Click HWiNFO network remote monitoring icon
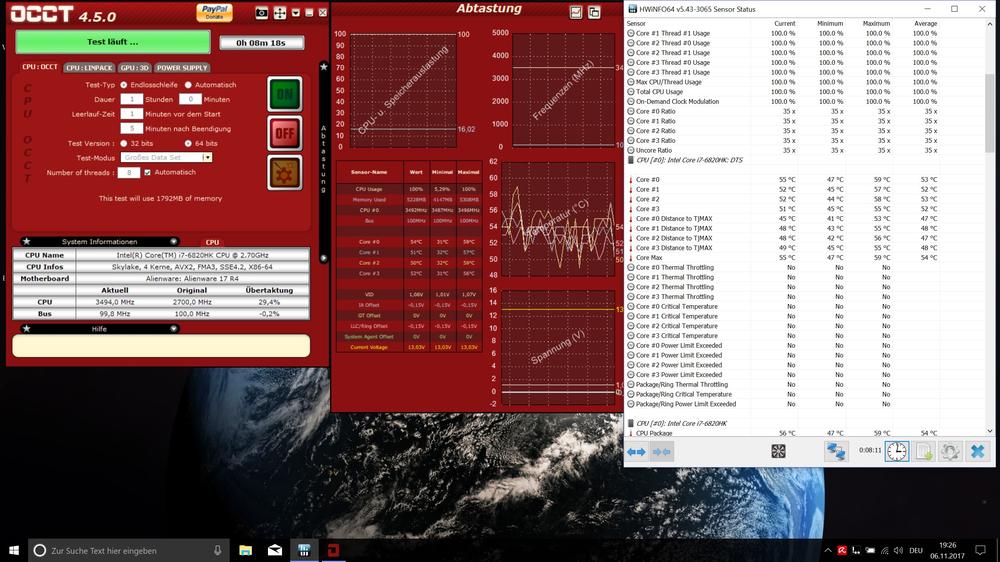The height and width of the screenshot is (562, 1000). click(x=835, y=452)
